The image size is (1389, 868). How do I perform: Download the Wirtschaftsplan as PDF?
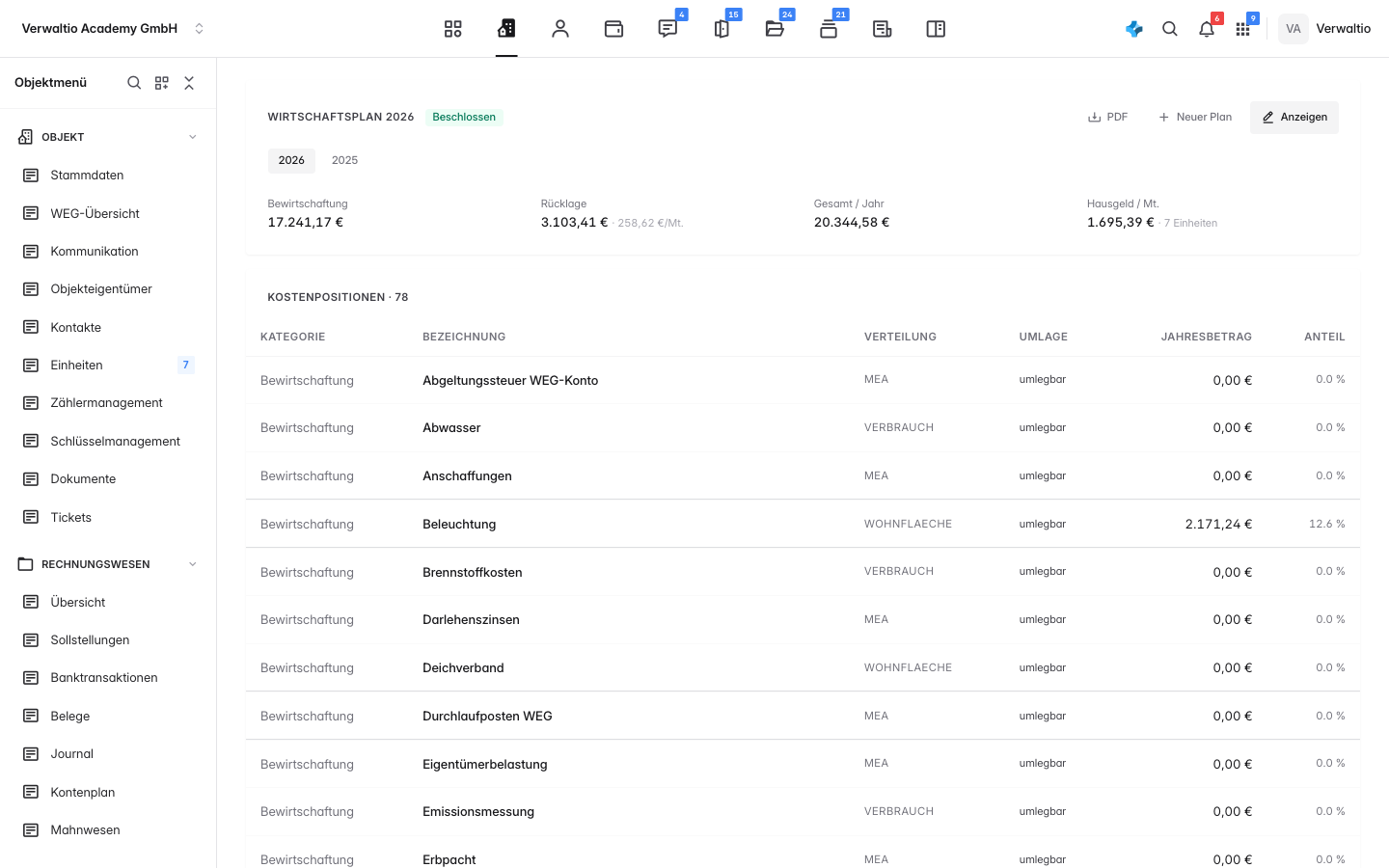point(1107,118)
